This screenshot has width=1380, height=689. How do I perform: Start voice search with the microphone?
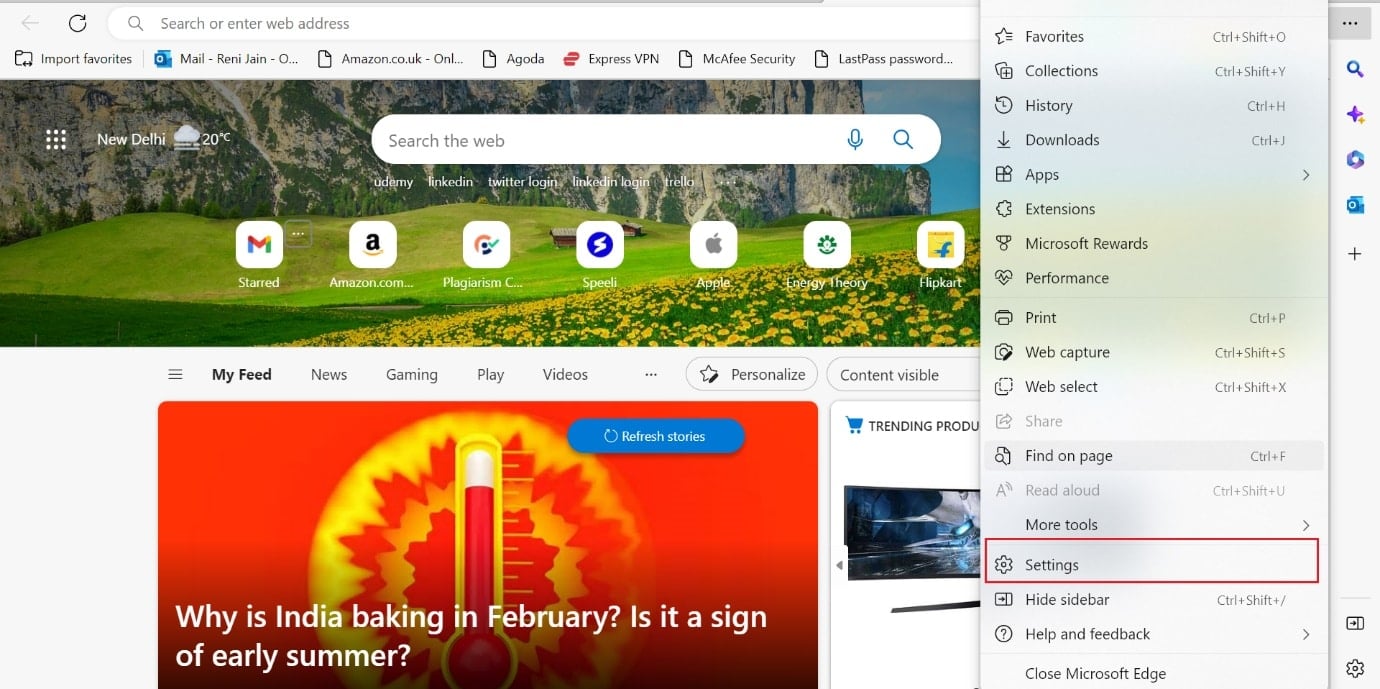click(x=855, y=140)
